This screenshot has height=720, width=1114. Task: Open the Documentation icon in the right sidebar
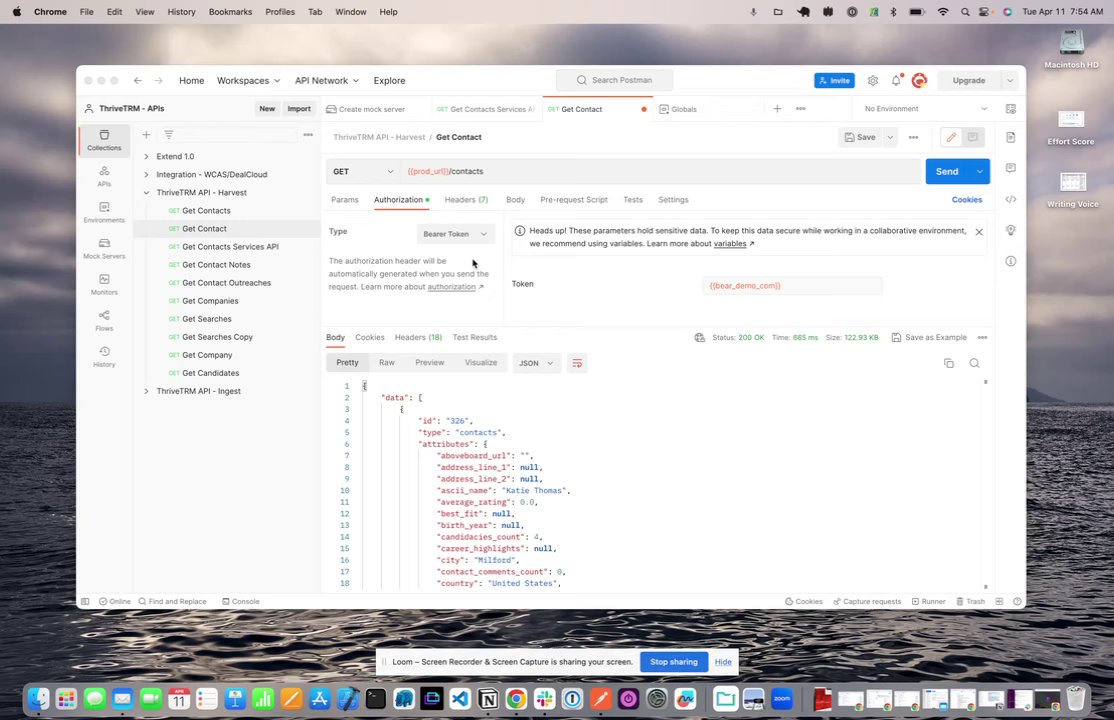click(1010, 137)
